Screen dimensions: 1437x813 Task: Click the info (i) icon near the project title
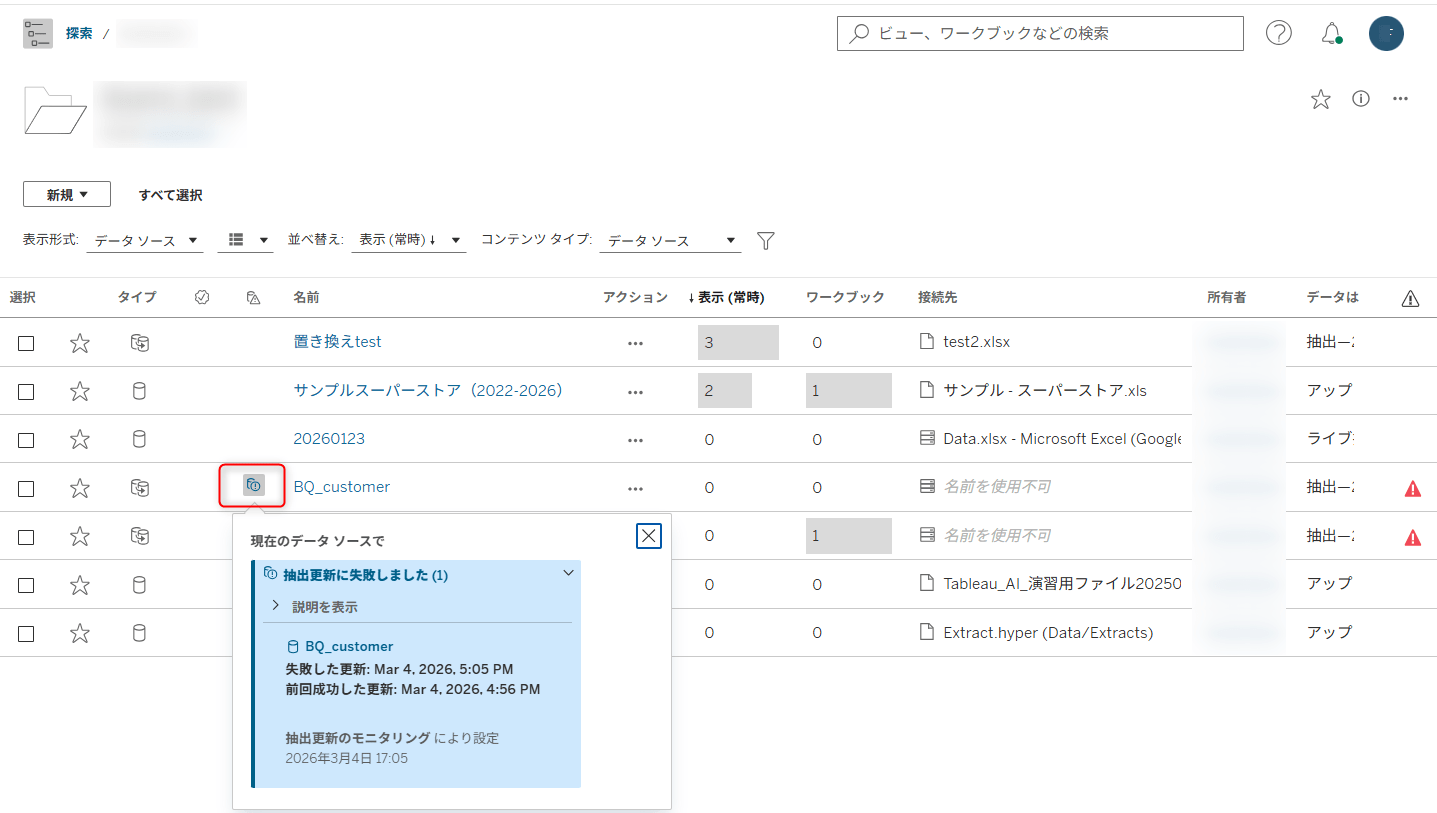point(1360,99)
